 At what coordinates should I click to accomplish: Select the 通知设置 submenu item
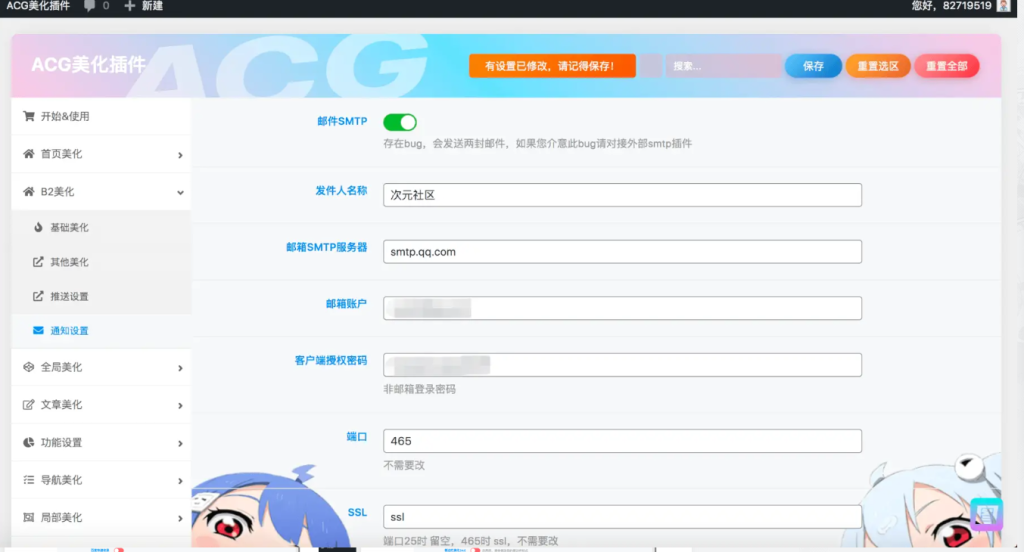click(x=101, y=331)
